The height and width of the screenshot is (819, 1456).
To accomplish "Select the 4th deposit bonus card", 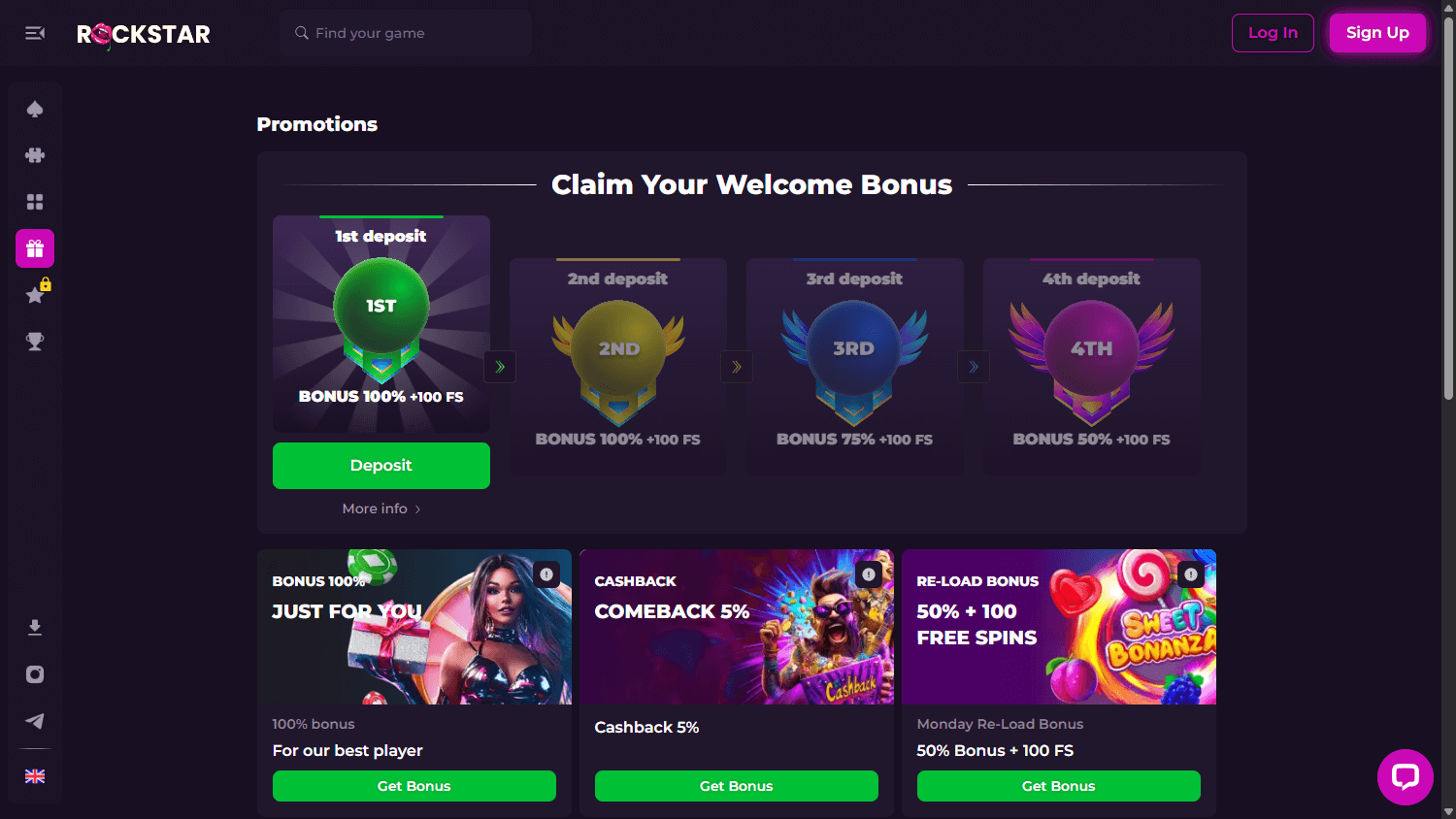I will tap(1092, 367).
